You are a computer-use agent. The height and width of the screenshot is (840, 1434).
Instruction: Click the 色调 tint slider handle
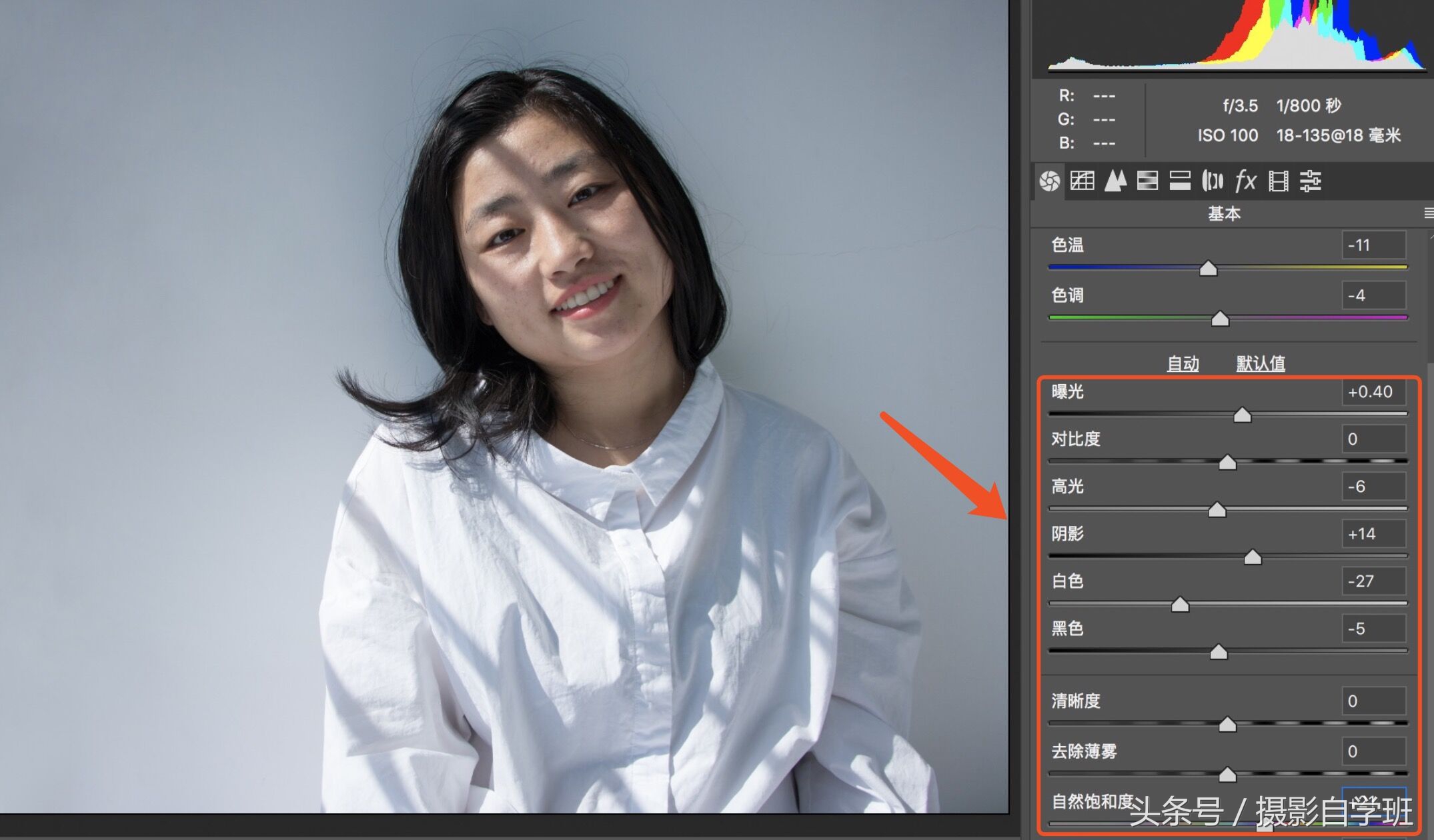click(x=1222, y=319)
